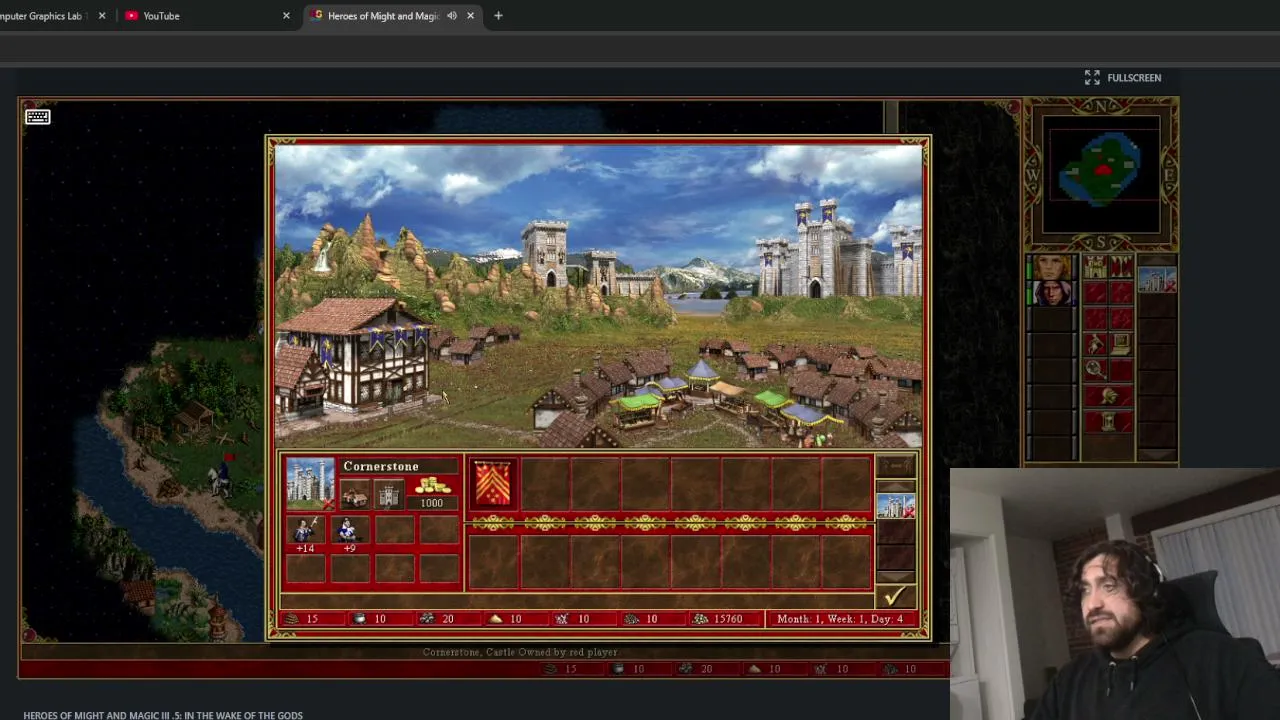This screenshot has width=1280, height=720.
Task: Click the mercury resource icon in town bar
Action: click(360, 619)
